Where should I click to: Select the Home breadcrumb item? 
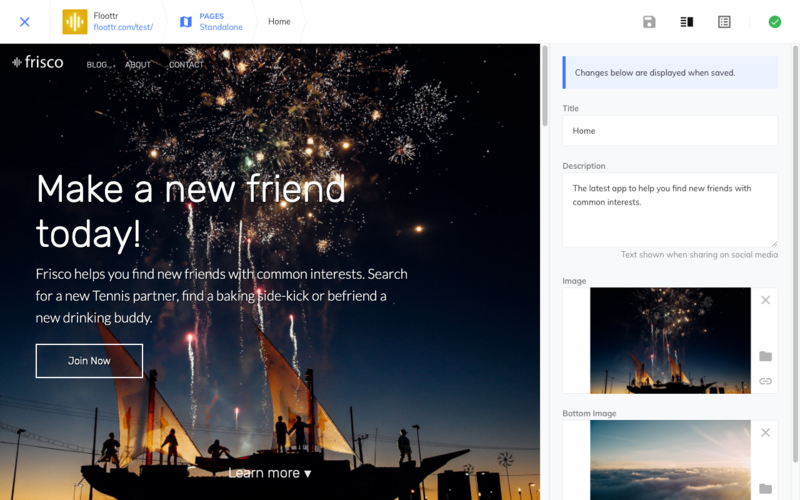coord(279,22)
